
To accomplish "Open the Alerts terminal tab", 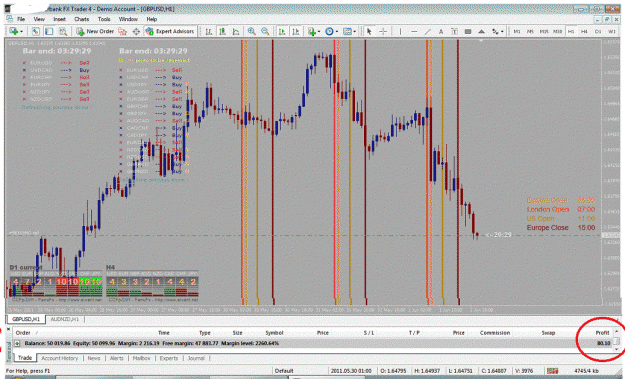I will coord(116,358).
